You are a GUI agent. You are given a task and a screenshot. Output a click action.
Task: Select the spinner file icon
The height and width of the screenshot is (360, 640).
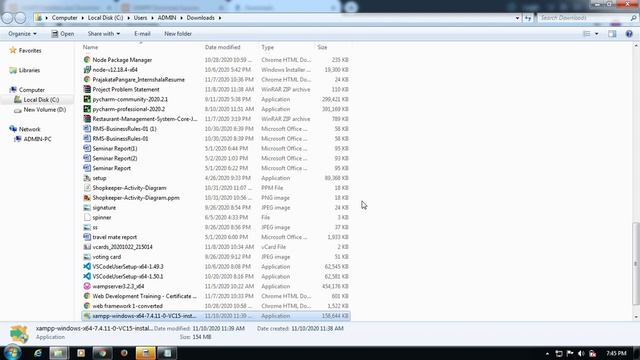pyautogui.click(x=87, y=217)
